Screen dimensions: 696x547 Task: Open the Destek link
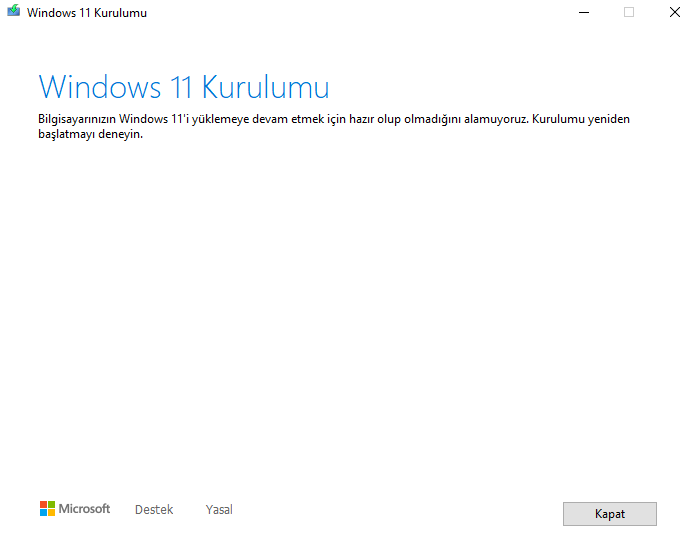click(x=154, y=509)
